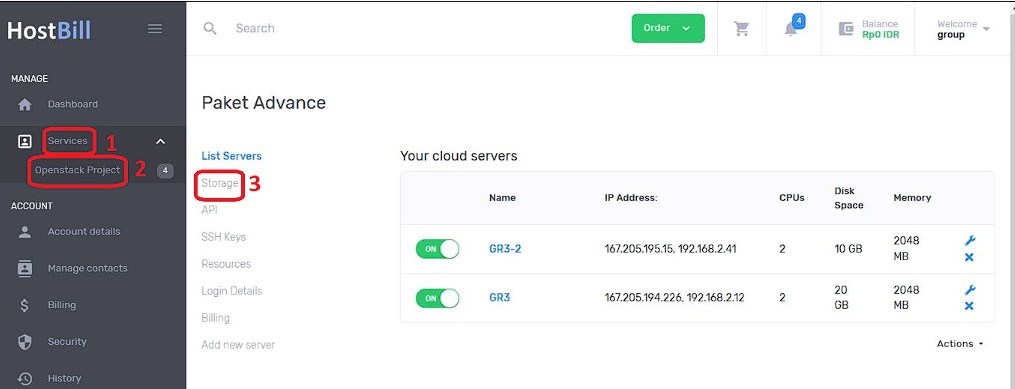Click the Account details person icon
Viewport: 1015px width, 389px height.
pos(25,232)
